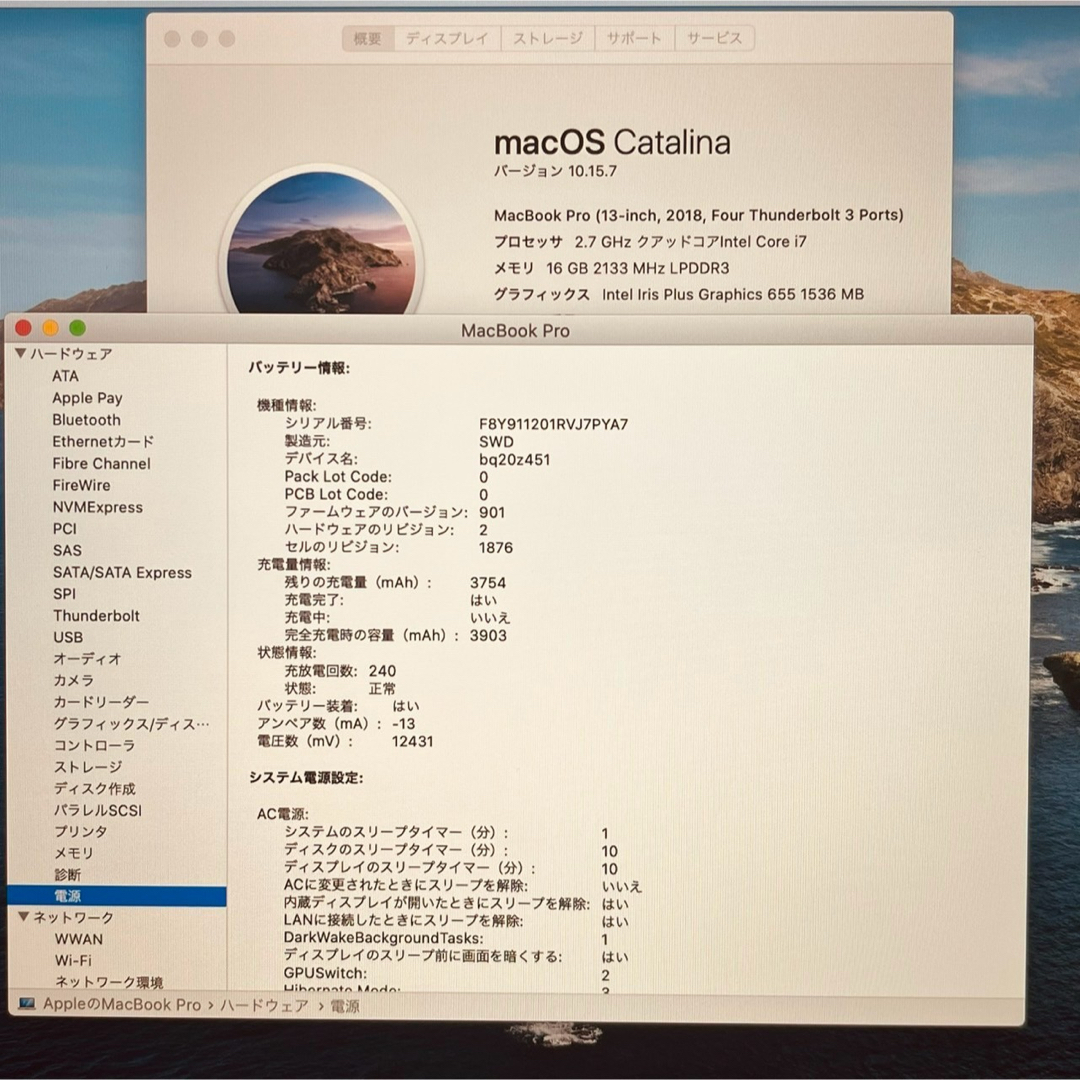Image resolution: width=1080 pixels, height=1080 pixels.
Task: Select WWAN under ネットワーク
Action: (x=79, y=939)
